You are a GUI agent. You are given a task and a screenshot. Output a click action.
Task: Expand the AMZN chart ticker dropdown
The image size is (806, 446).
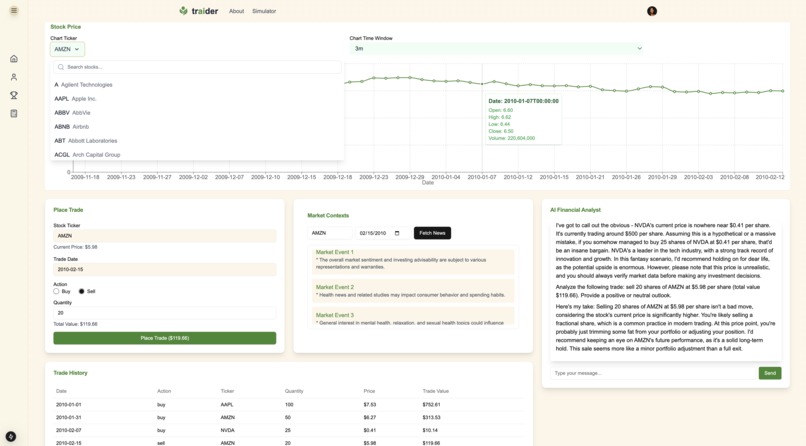pyautogui.click(x=67, y=49)
